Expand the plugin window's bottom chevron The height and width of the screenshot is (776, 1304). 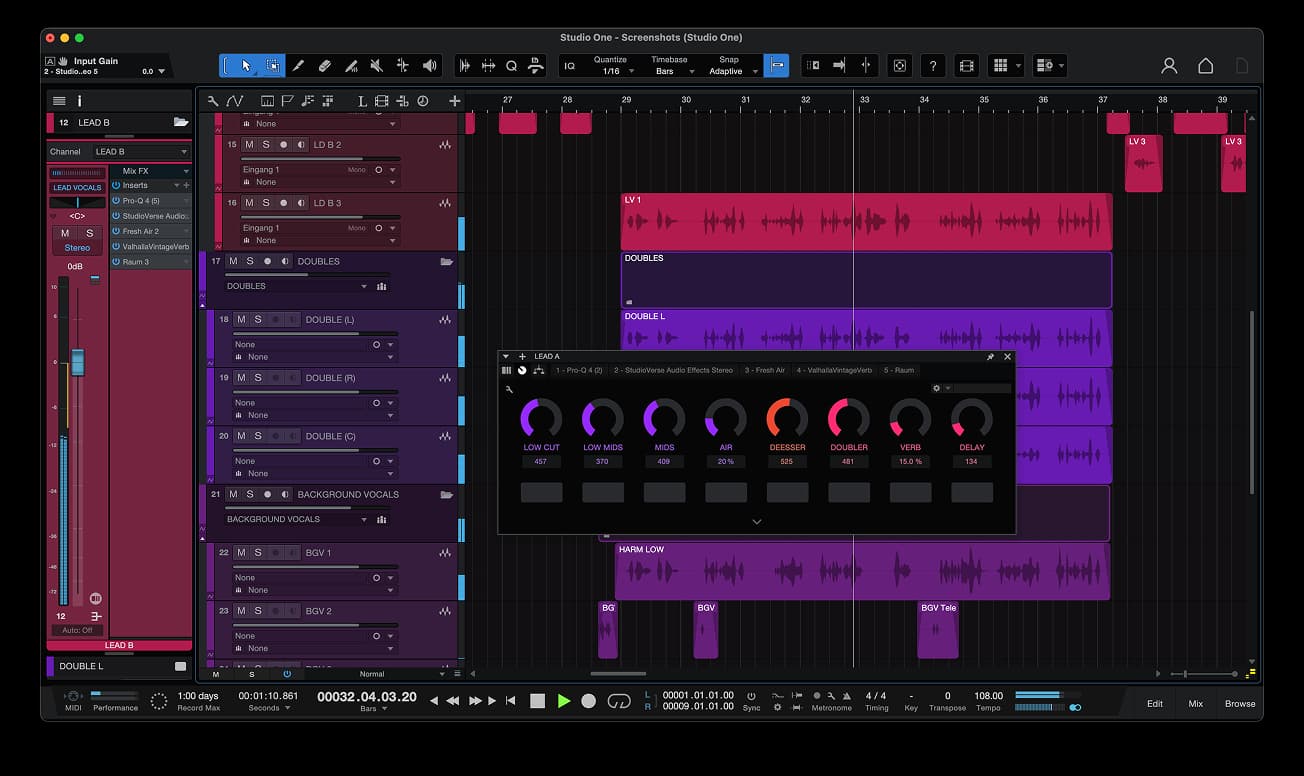756,521
